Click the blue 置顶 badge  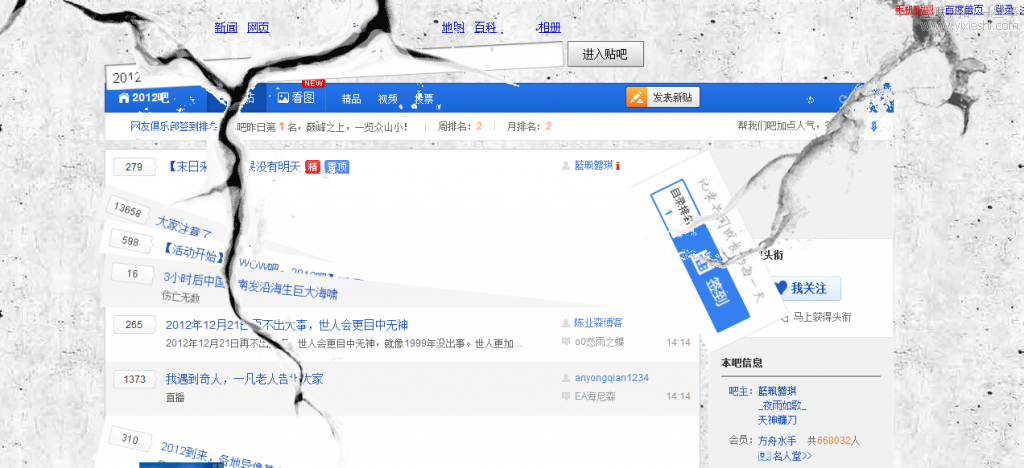pyautogui.click(x=336, y=167)
